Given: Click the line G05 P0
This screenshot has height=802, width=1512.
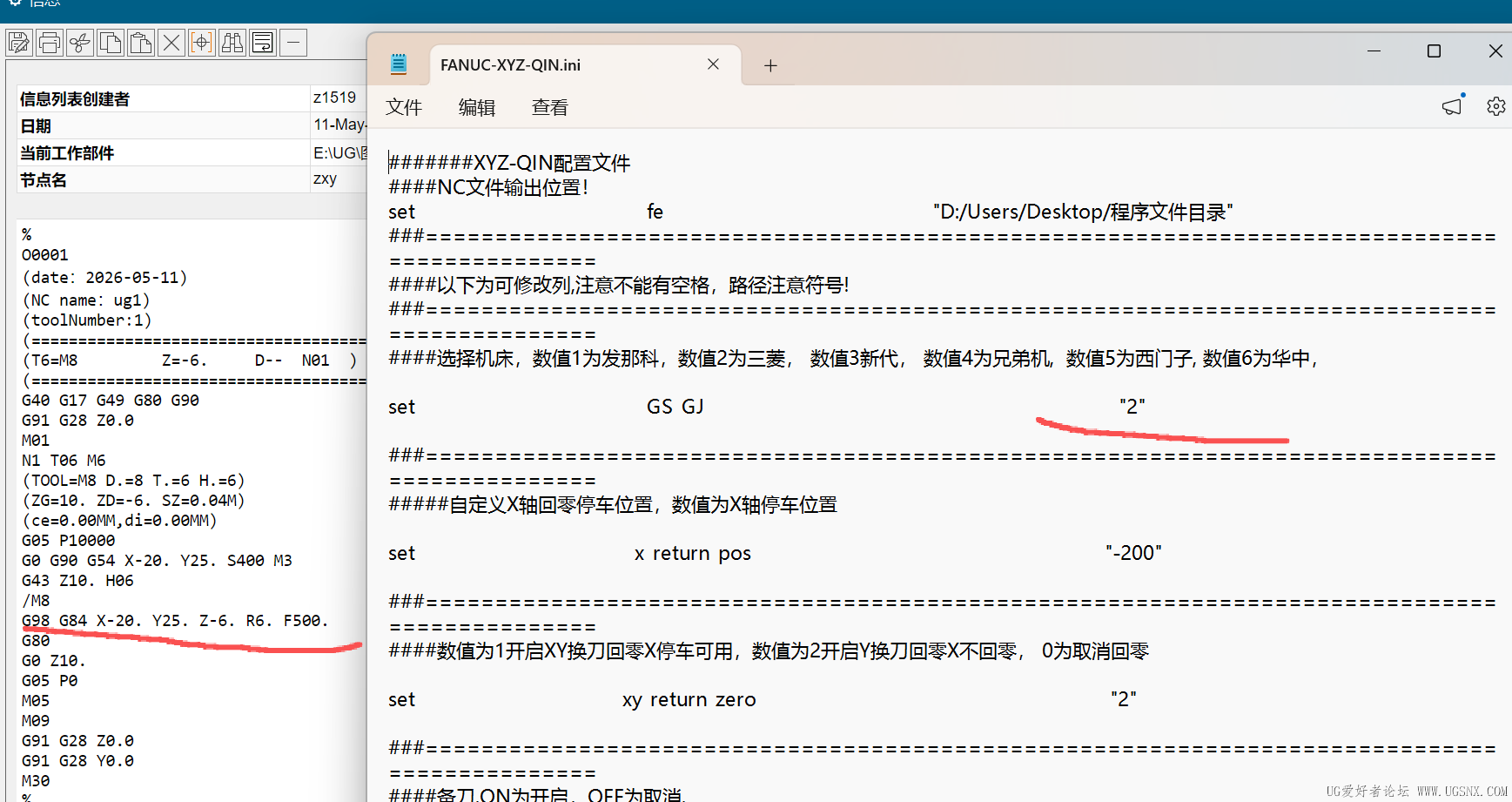Looking at the screenshot, I should [50, 681].
